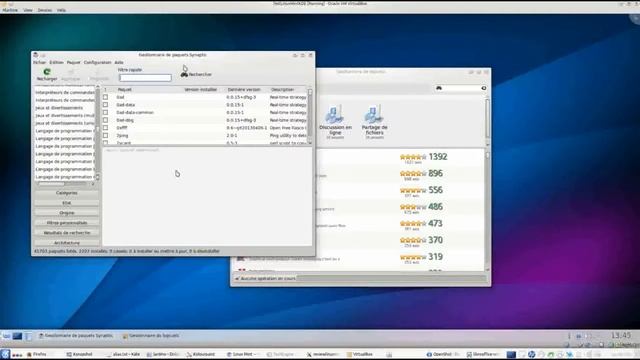Click the Architecture filter button
The height and width of the screenshot is (360, 640).
coord(67,243)
